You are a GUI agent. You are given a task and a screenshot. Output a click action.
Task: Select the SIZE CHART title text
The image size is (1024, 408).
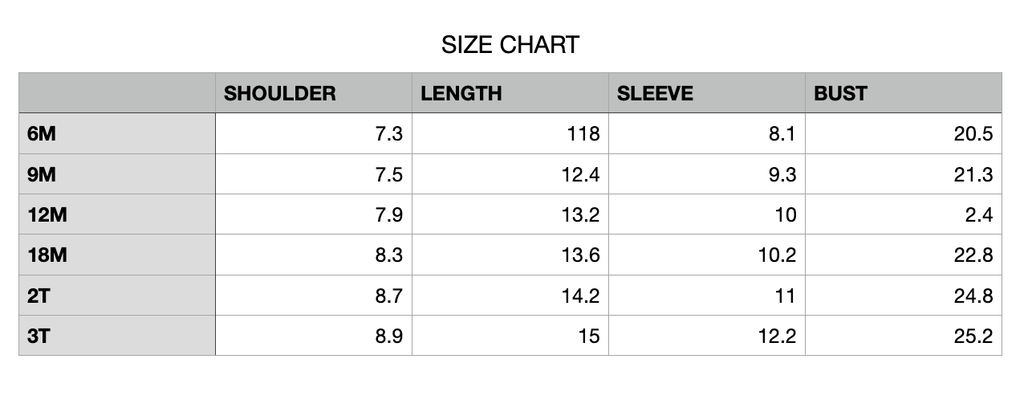(510, 45)
